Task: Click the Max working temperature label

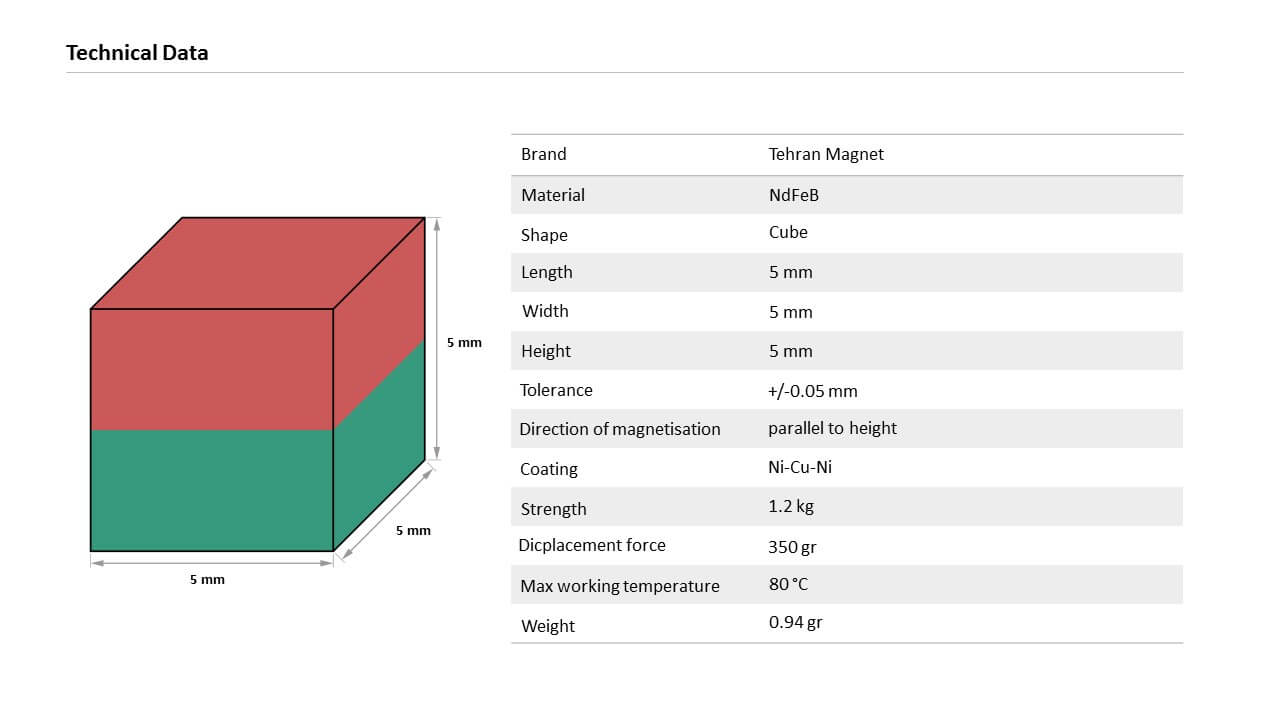Action: (x=620, y=586)
